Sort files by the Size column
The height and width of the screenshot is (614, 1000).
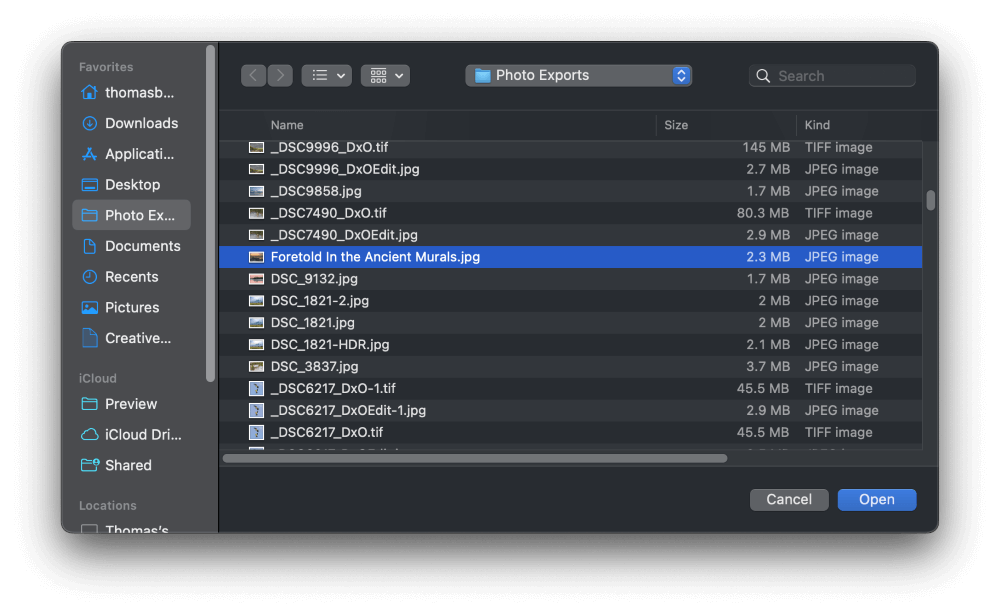pos(676,125)
